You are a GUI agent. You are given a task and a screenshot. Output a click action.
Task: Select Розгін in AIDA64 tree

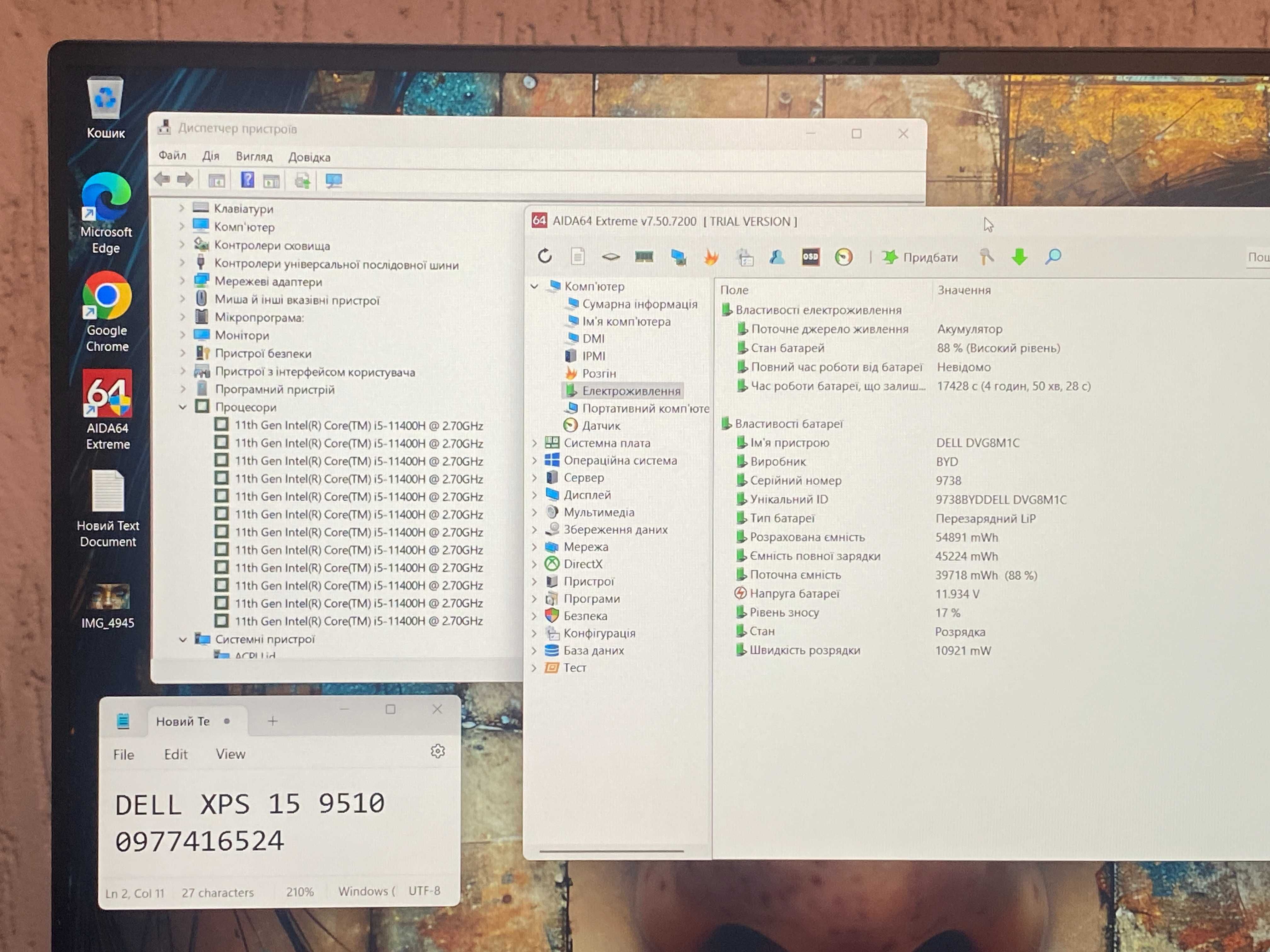pos(599,373)
